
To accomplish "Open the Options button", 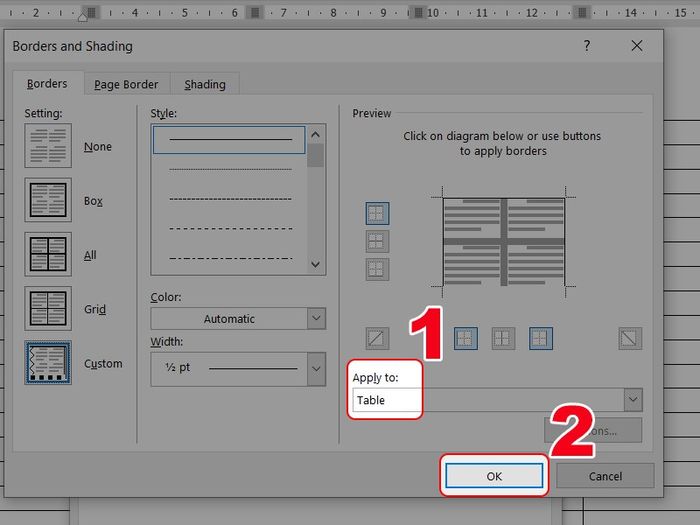I will coord(593,431).
